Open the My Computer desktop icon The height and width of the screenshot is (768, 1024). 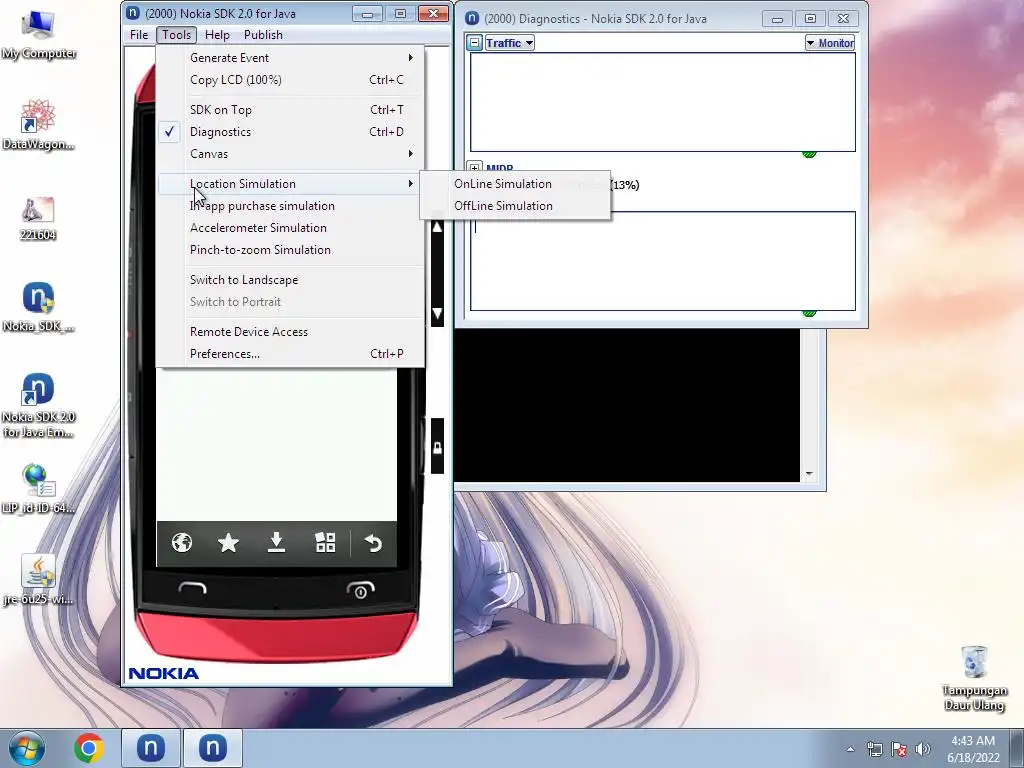(38, 36)
